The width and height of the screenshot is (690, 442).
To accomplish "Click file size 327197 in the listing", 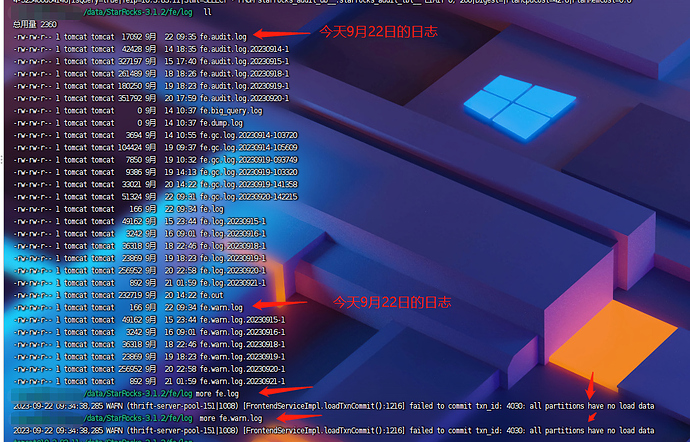I will pyautogui.click(x=130, y=62).
